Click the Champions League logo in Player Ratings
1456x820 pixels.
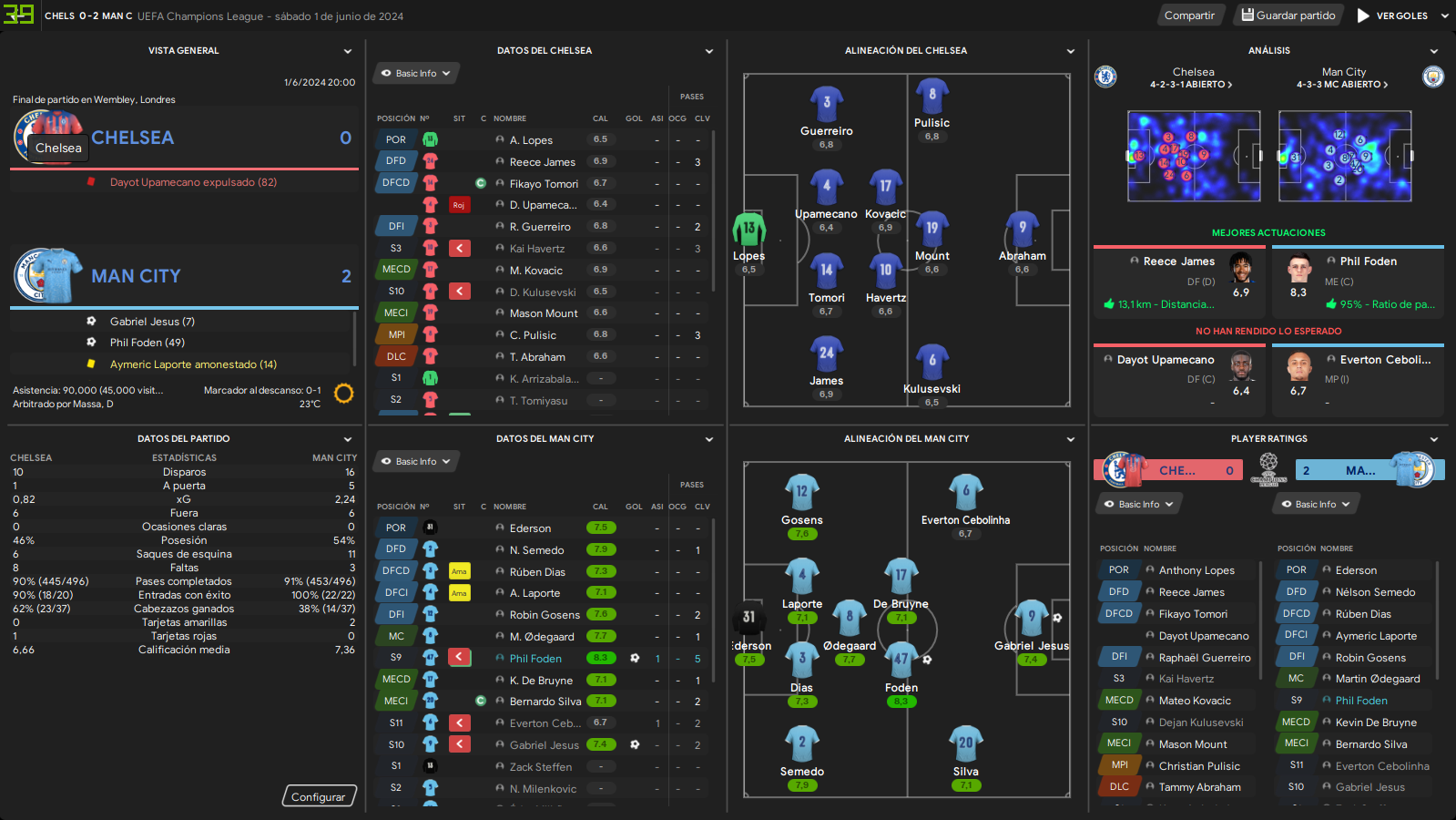pyautogui.click(x=1268, y=470)
